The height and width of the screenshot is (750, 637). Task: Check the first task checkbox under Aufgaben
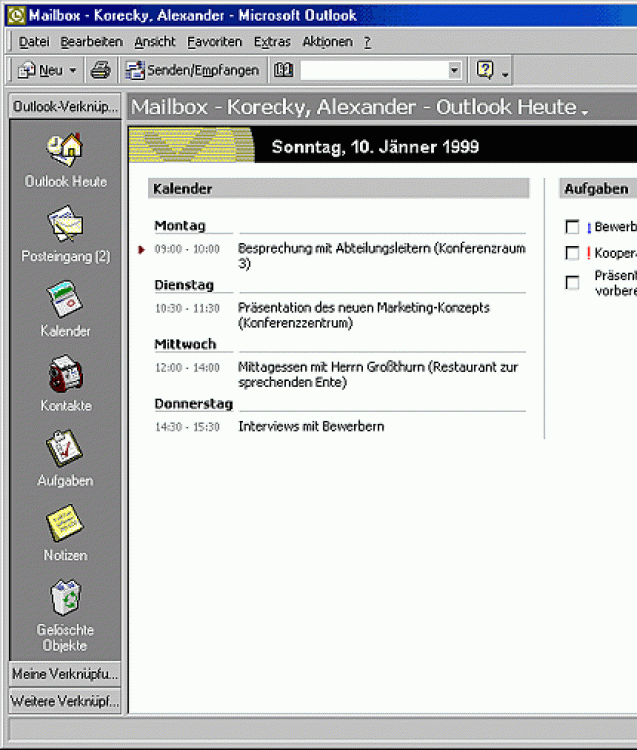(572, 228)
